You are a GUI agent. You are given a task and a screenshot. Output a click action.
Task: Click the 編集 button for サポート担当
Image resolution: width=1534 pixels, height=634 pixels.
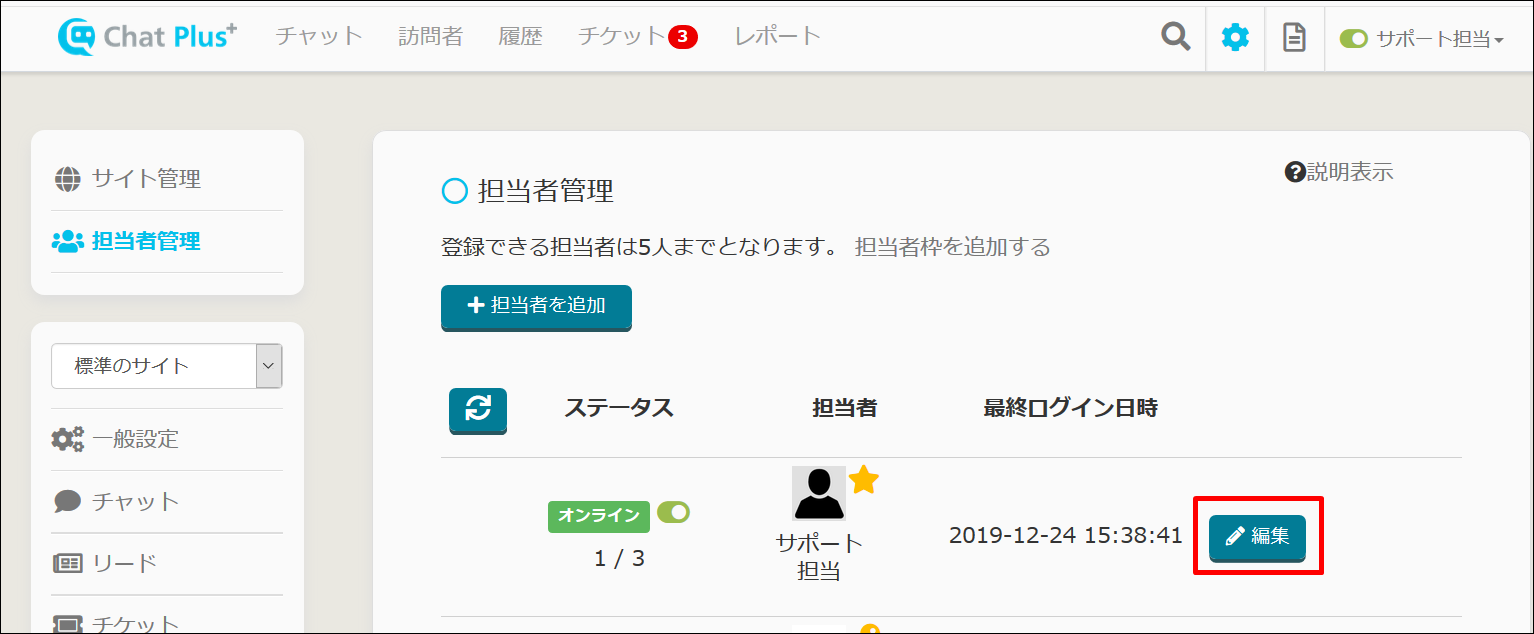1258,537
